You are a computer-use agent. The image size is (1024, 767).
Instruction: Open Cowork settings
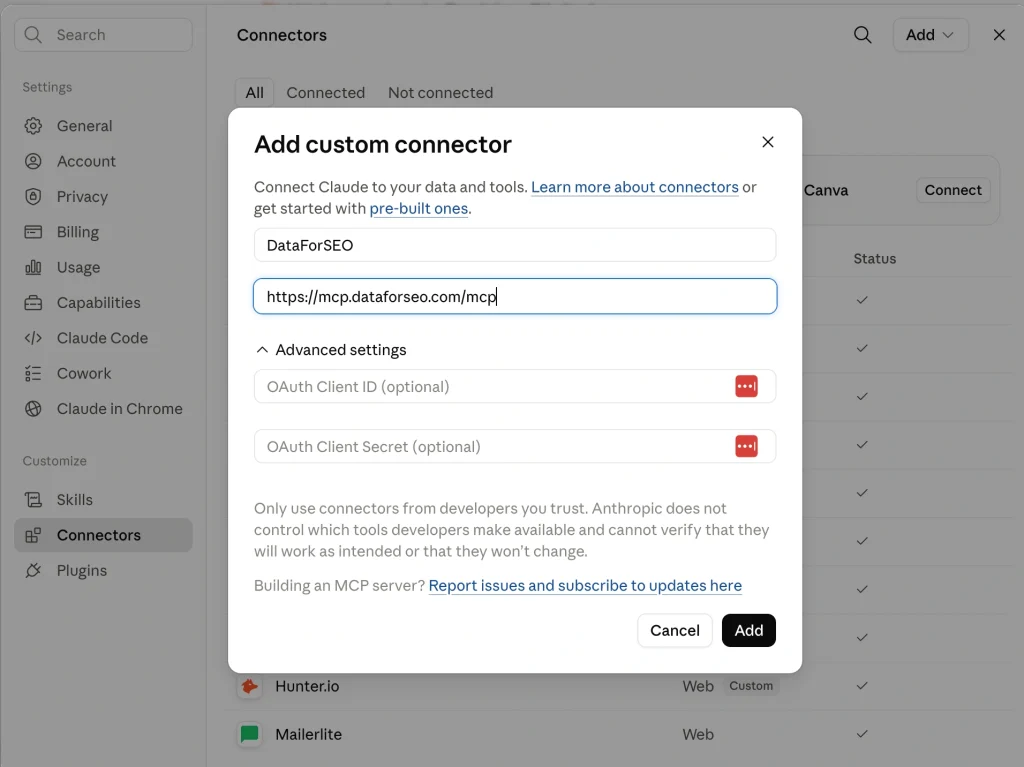point(103,372)
